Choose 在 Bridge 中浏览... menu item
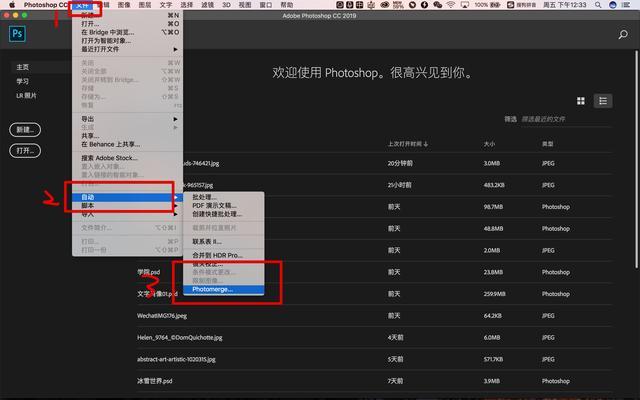Viewport: 640px width, 400px height. pos(127,32)
